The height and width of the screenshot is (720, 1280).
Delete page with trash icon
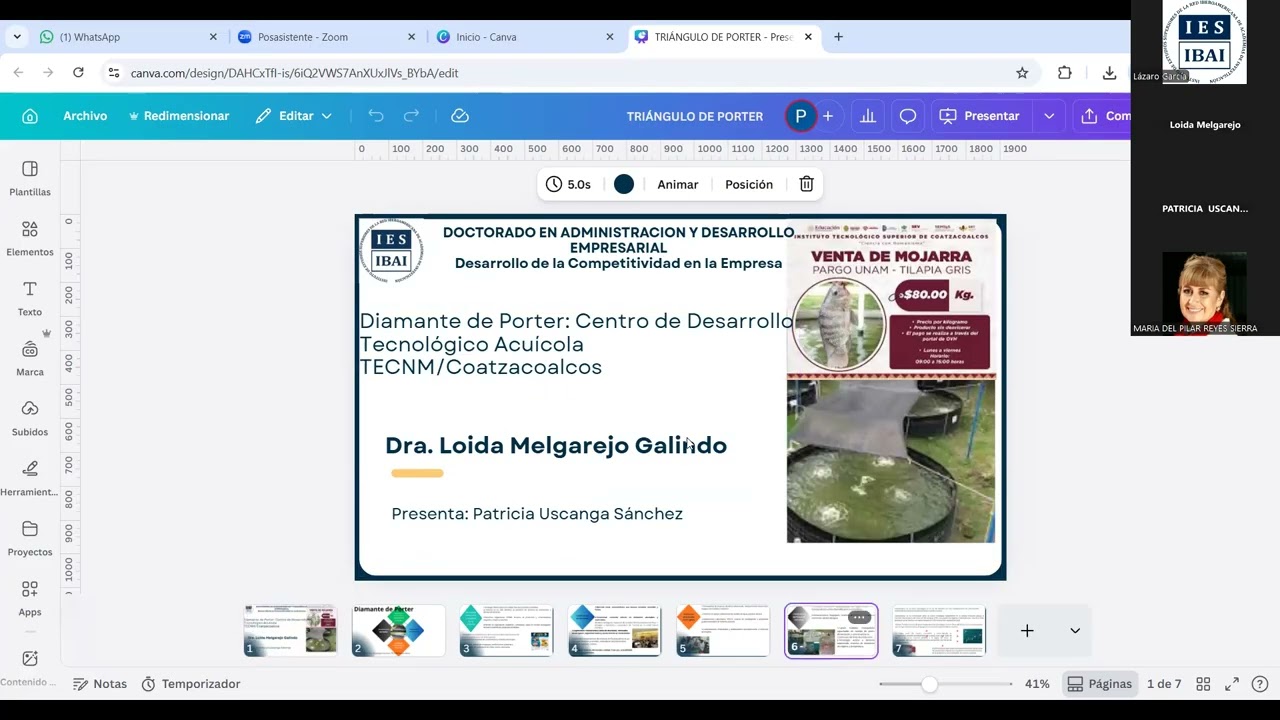click(806, 184)
